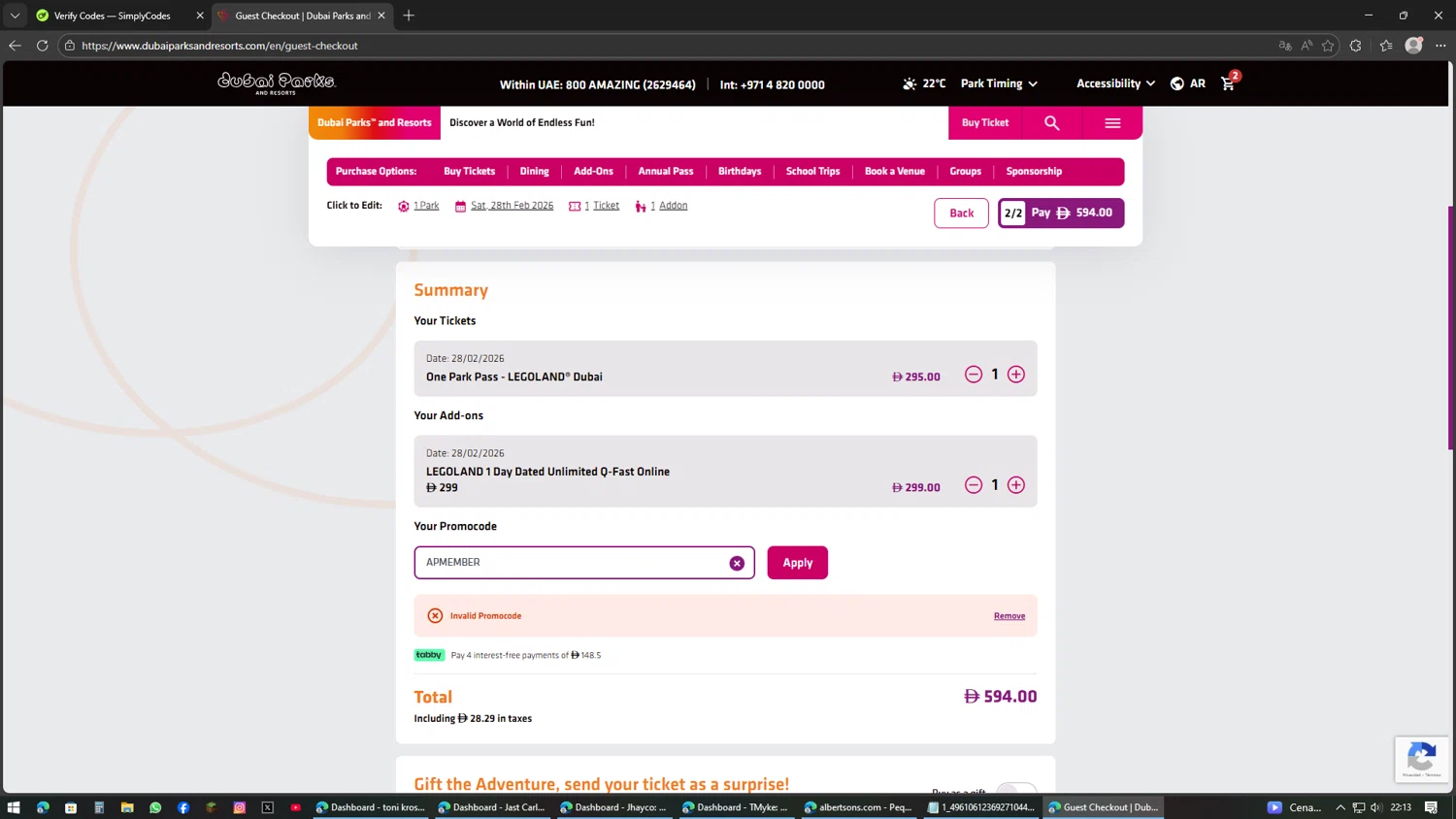Open Windows notification center icon

[x=1431, y=807]
